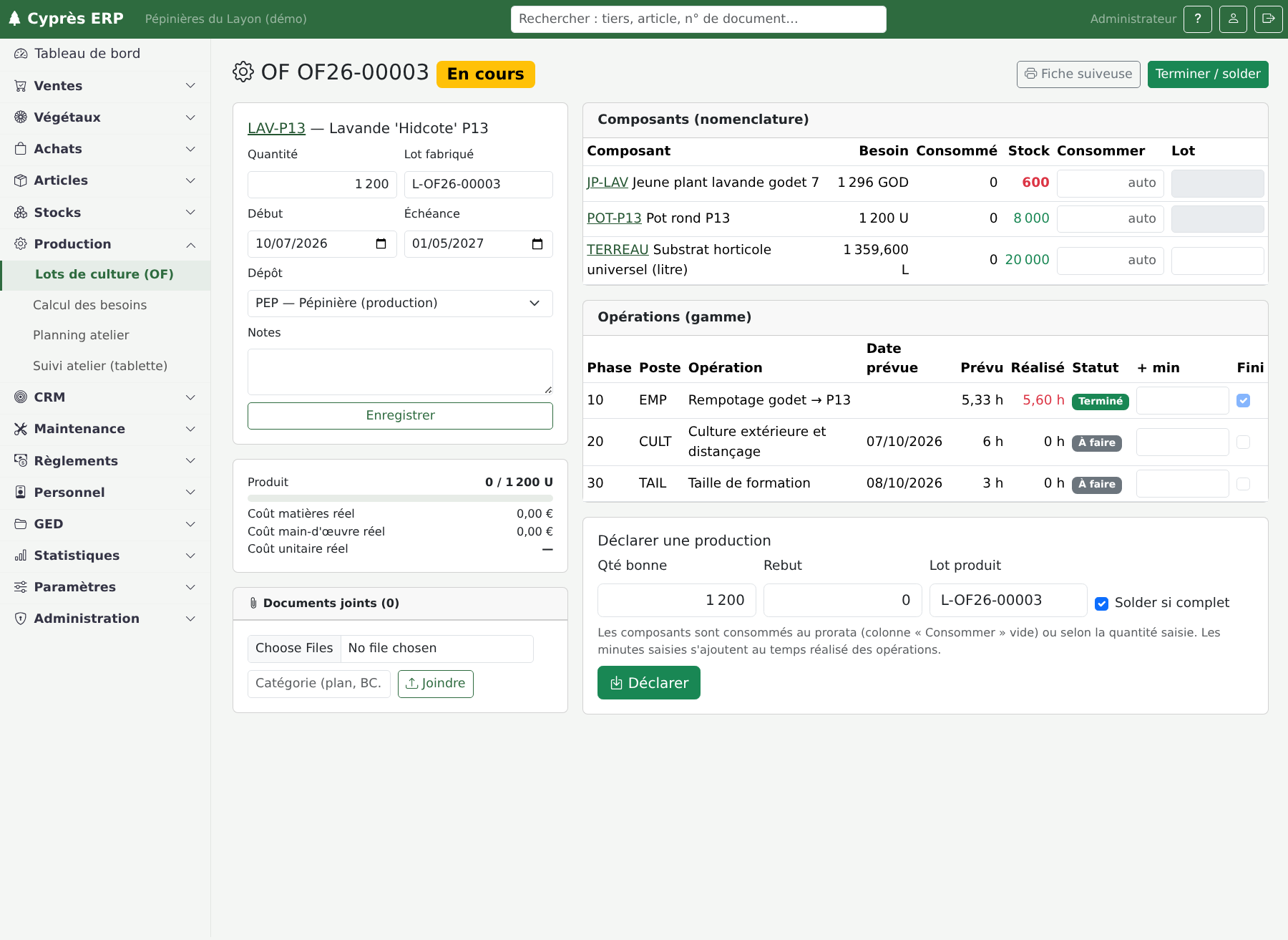Click the Tableau de bord gauge icon

(x=21, y=54)
